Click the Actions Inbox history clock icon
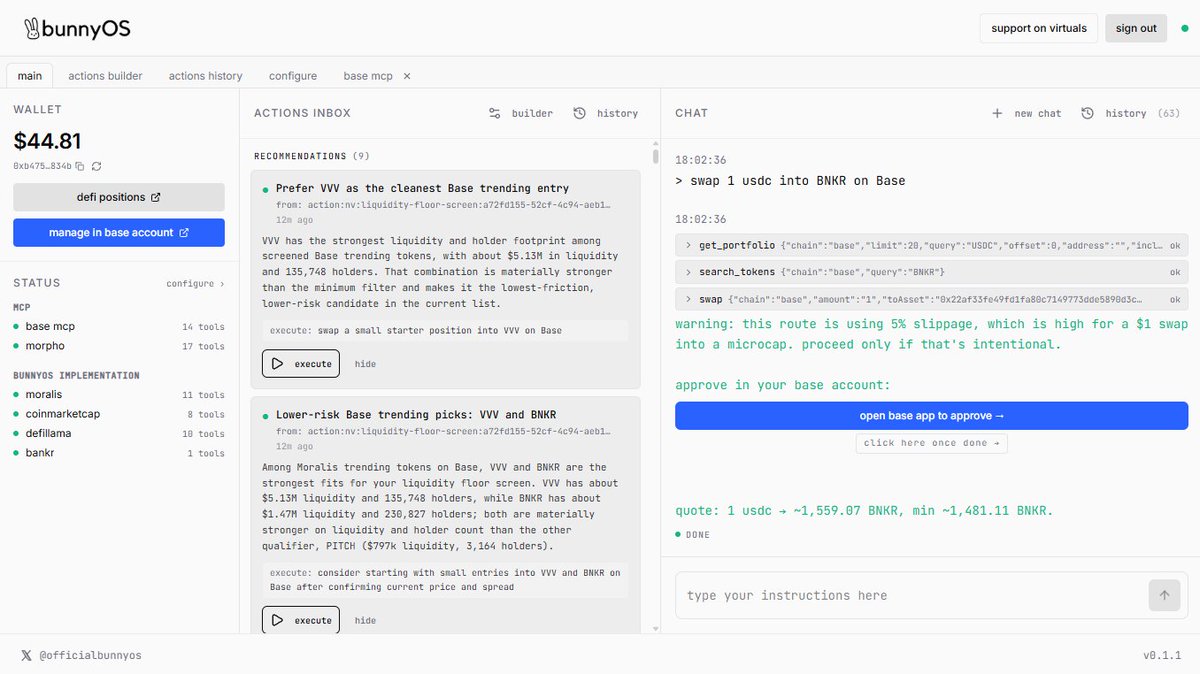This screenshot has height=674, width=1200. [580, 113]
